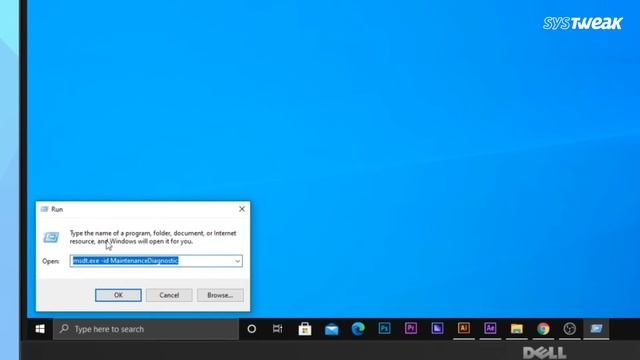The image size is (640, 360).
Task: Open Adobe Media Encoder from taskbar
Action: [437, 329]
